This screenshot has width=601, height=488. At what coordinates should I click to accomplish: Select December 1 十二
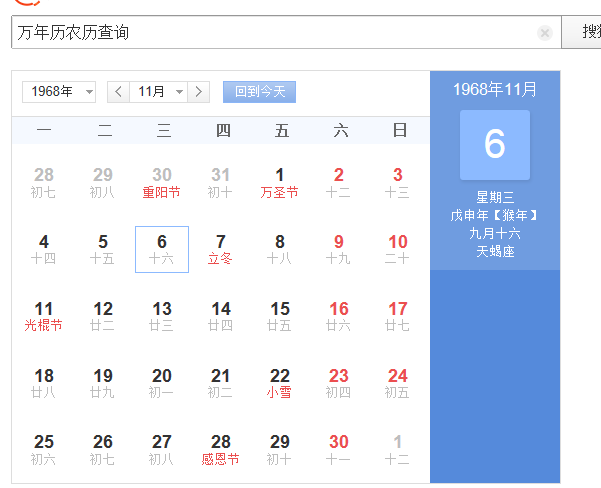[x=398, y=450]
